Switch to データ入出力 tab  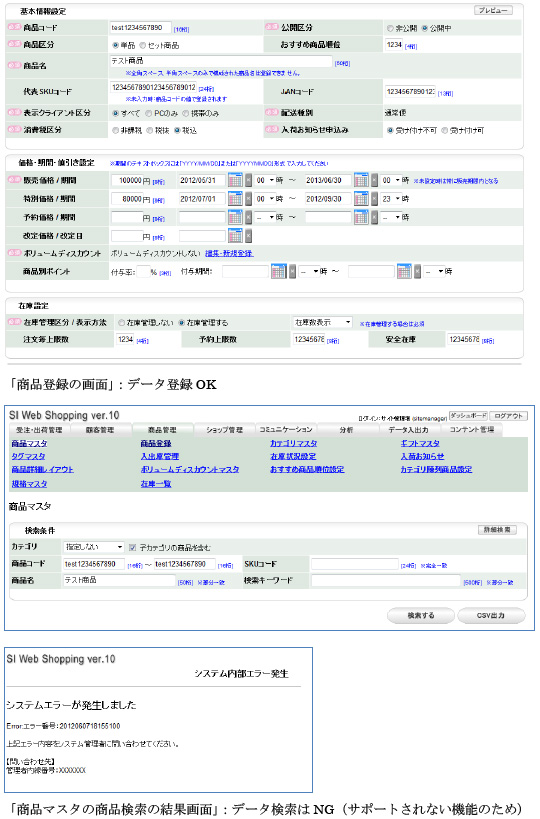tap(408, 429)
